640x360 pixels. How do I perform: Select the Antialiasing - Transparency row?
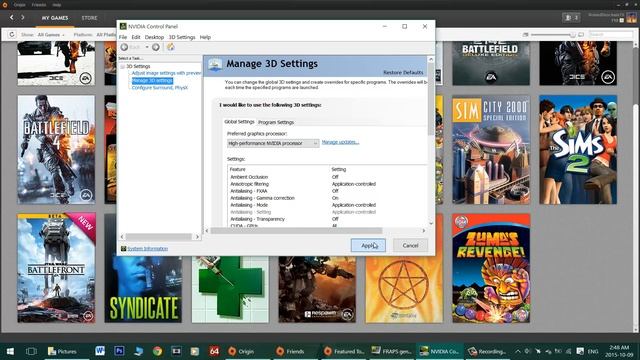click(328, 219)
